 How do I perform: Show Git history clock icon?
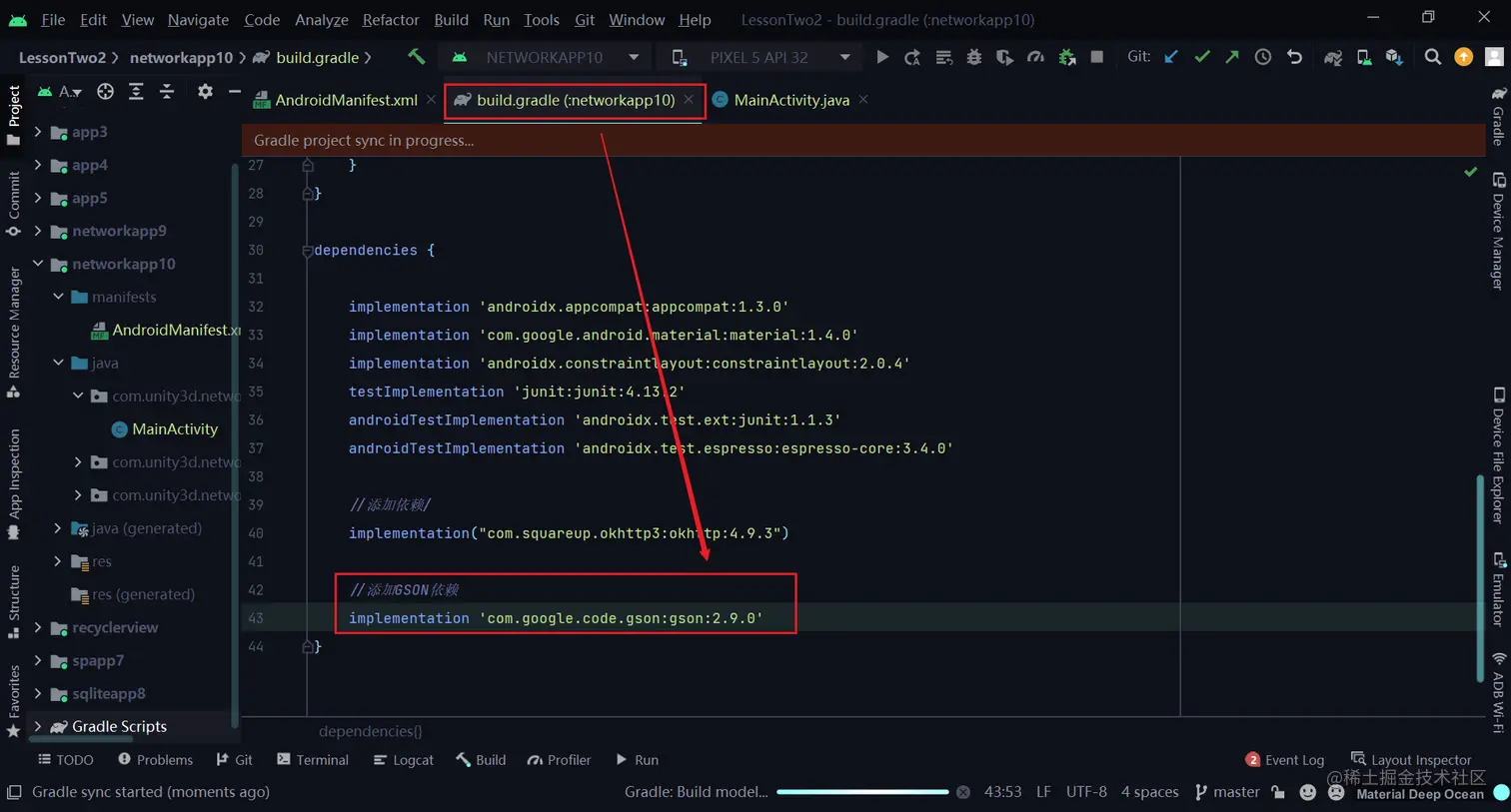pyautogui.click(x=1263, y=57)
